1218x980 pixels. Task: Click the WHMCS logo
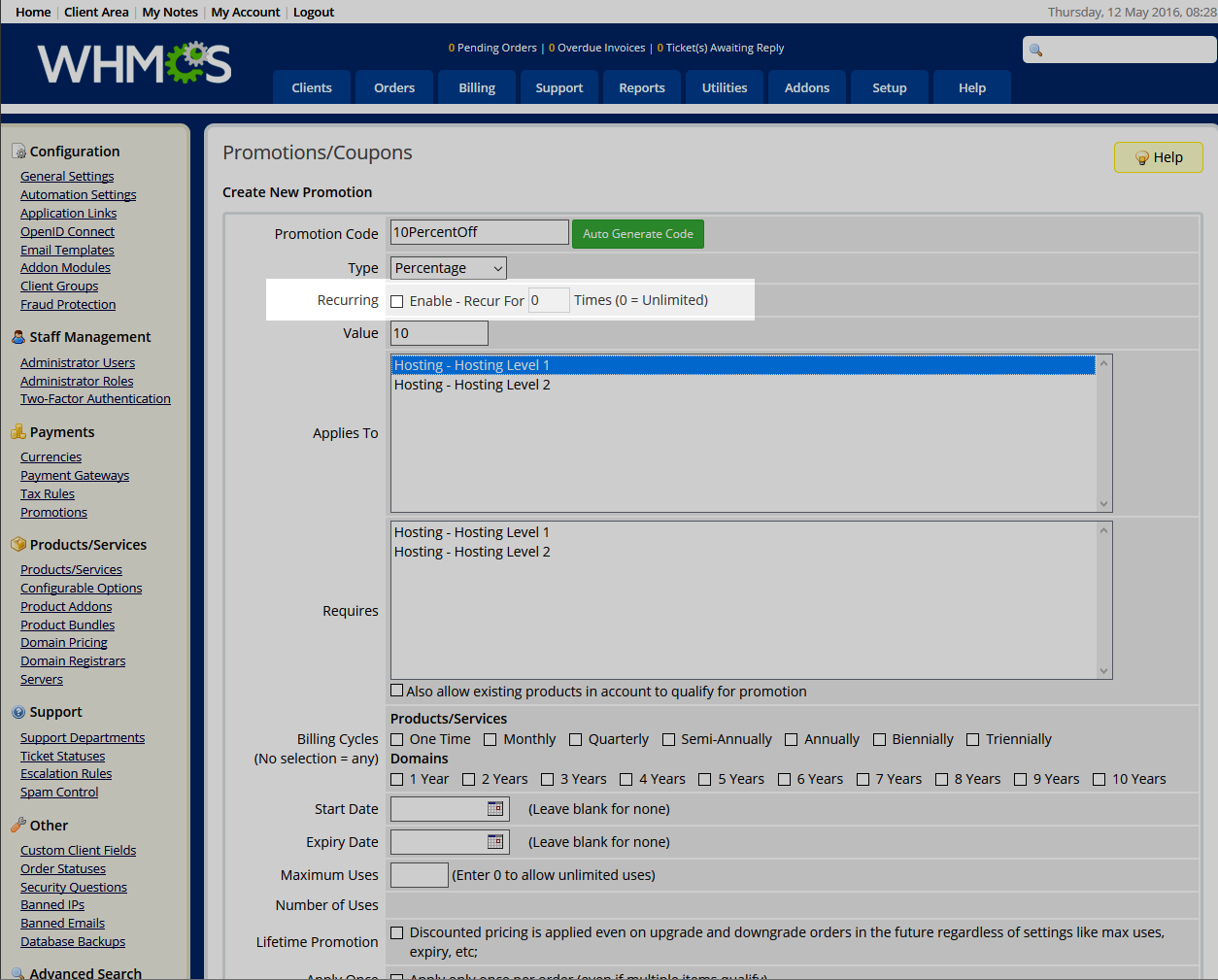pyautogui.click(x=134, y=64)
